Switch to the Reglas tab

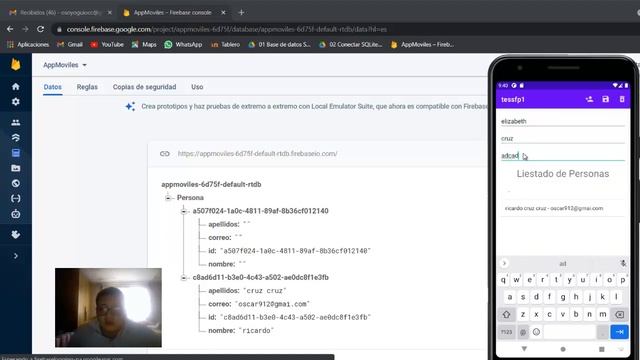pos(87,87)
